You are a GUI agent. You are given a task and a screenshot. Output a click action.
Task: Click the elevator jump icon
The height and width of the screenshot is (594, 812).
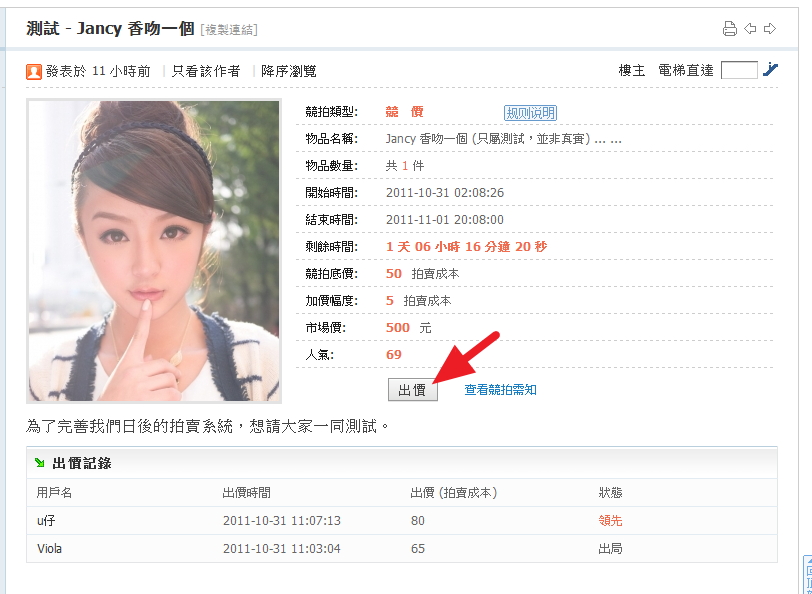pyautogui.click(x=770, y=70)
